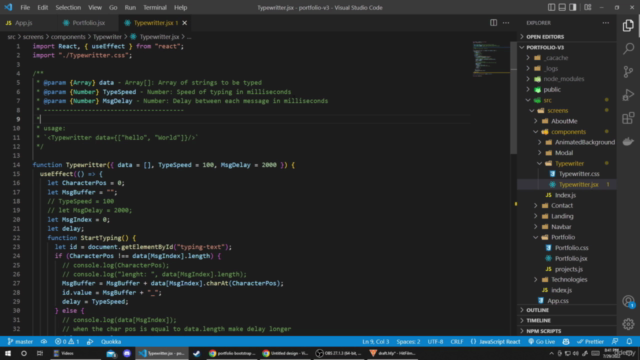Click the cloud sync icon in status bar

[x=44, y=342]
